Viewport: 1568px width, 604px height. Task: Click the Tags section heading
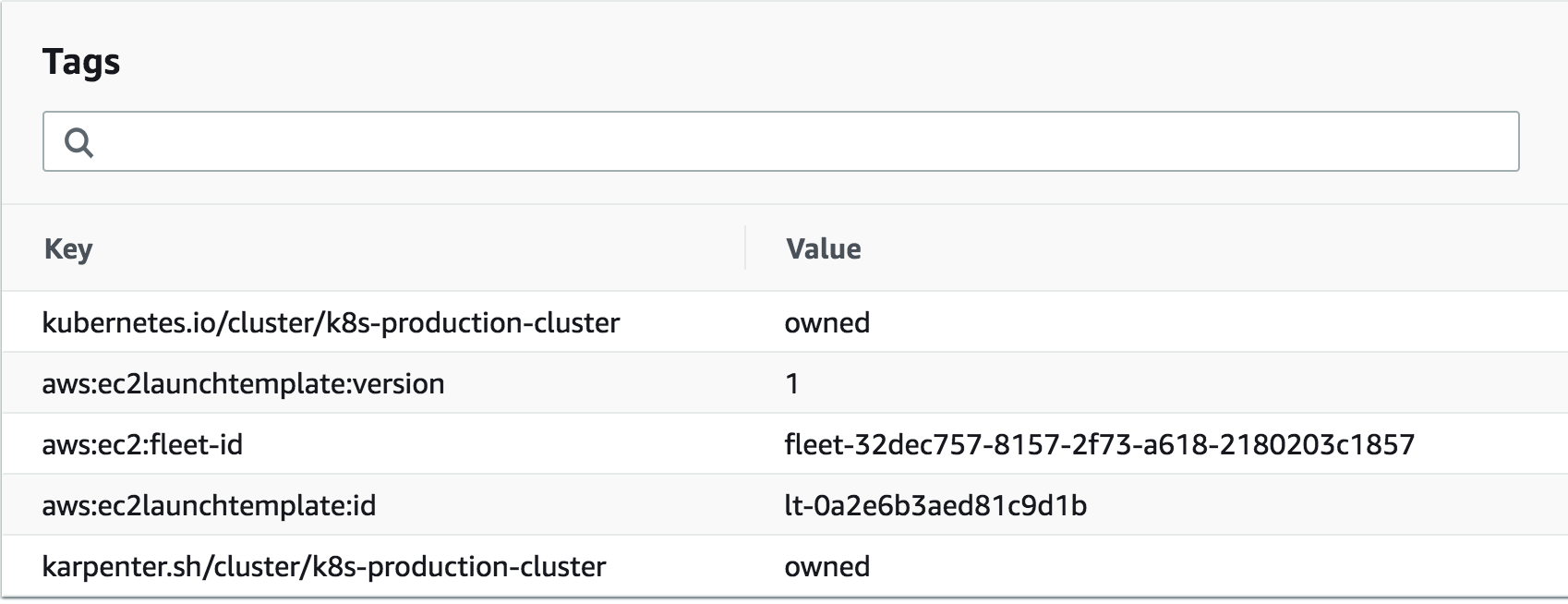(x=81, y=62)
